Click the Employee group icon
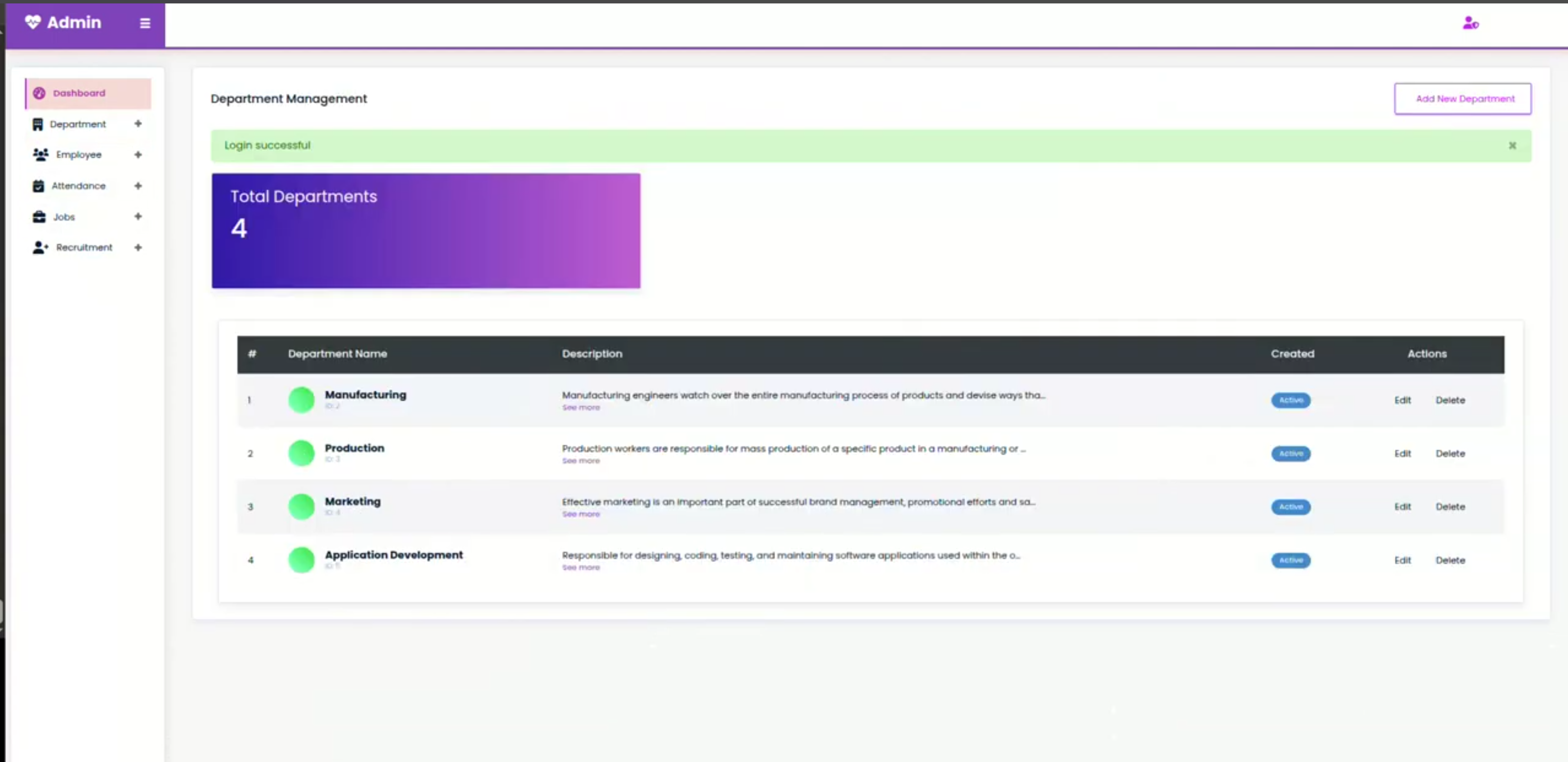 click(40, 154)
